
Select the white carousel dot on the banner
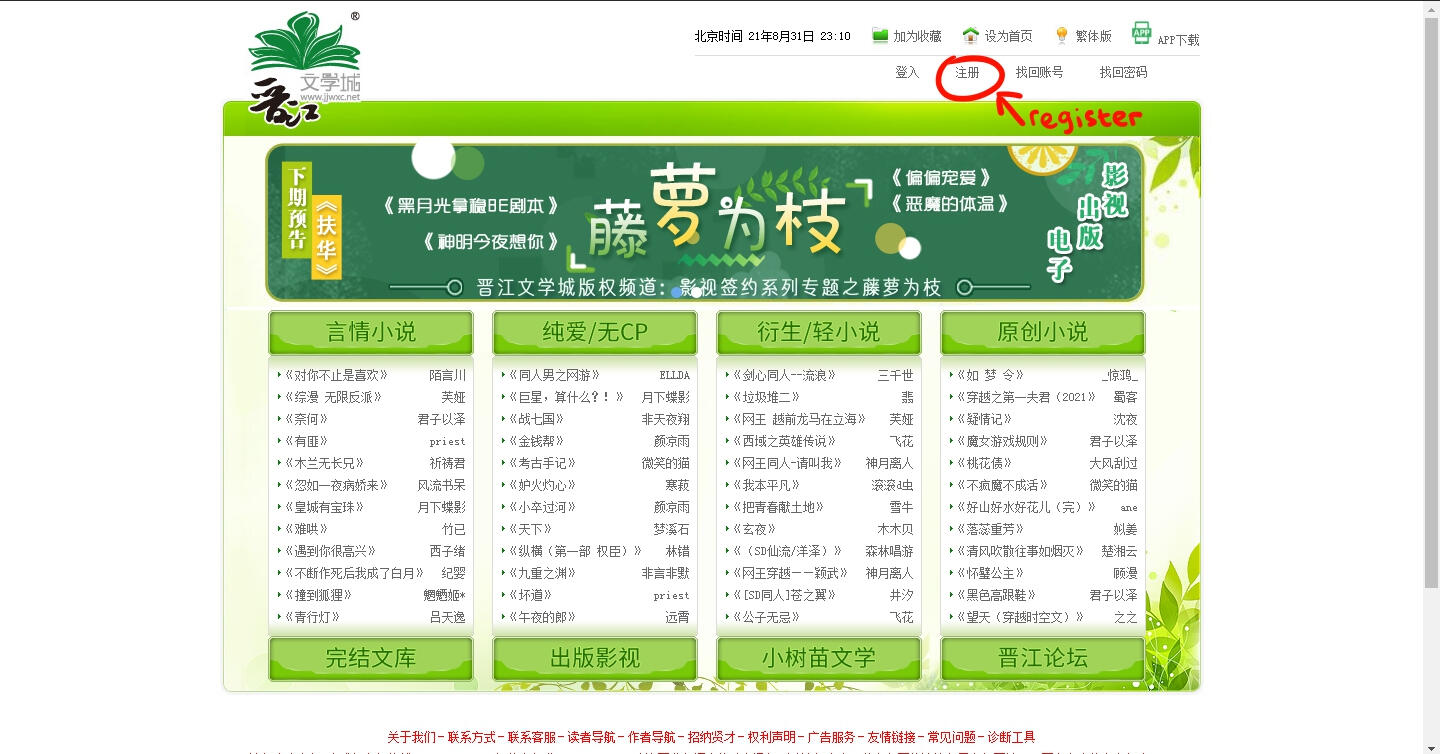pos(697,292)
